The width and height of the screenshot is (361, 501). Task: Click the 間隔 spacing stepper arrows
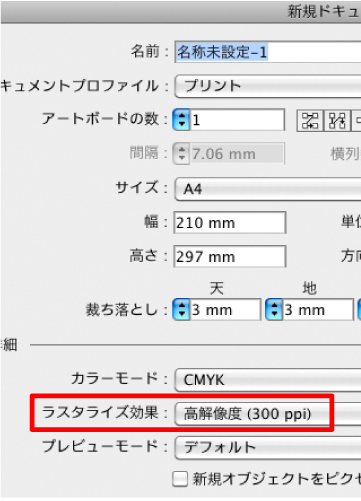[181, 154]
